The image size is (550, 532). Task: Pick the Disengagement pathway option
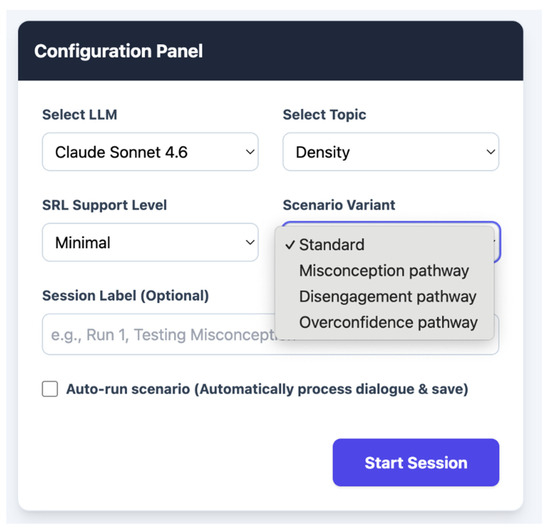pos(385,296)
